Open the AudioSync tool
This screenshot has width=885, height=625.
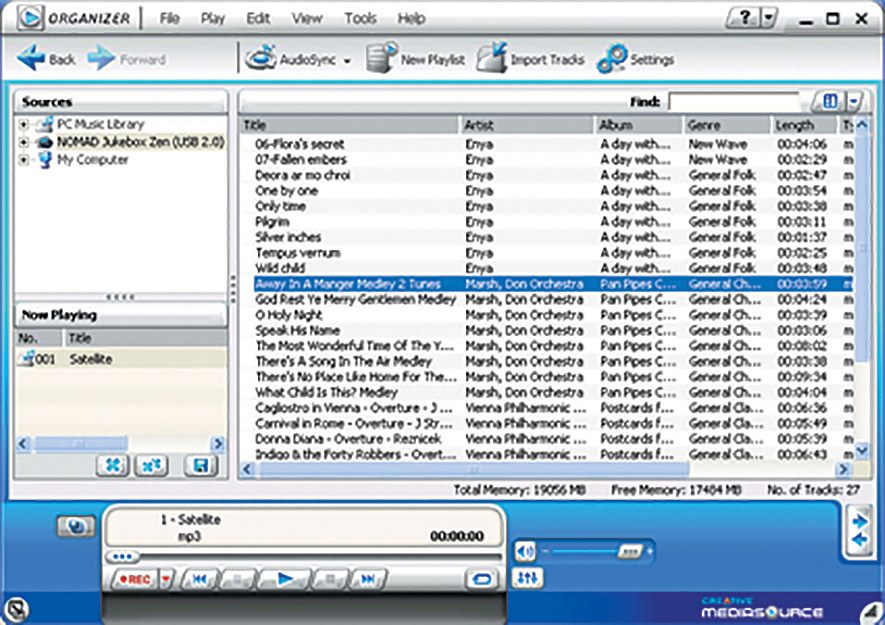[x=291, y=59]
